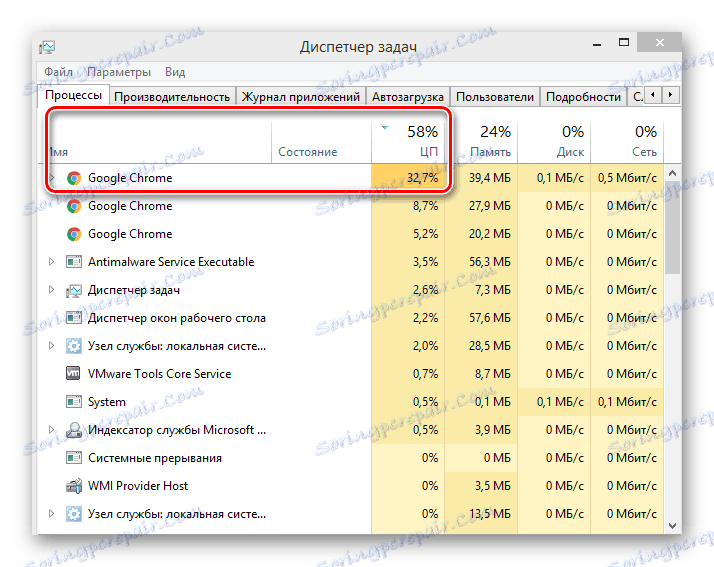Viewport: 714px width, 567px height.
Task: Select the Системные прерывания process name
Action: [155, 458]
